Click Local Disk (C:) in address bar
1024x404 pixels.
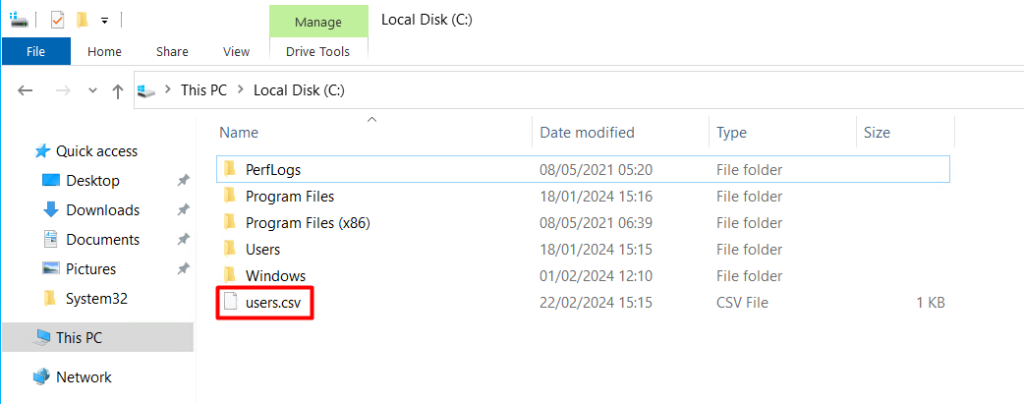[299, 90]
